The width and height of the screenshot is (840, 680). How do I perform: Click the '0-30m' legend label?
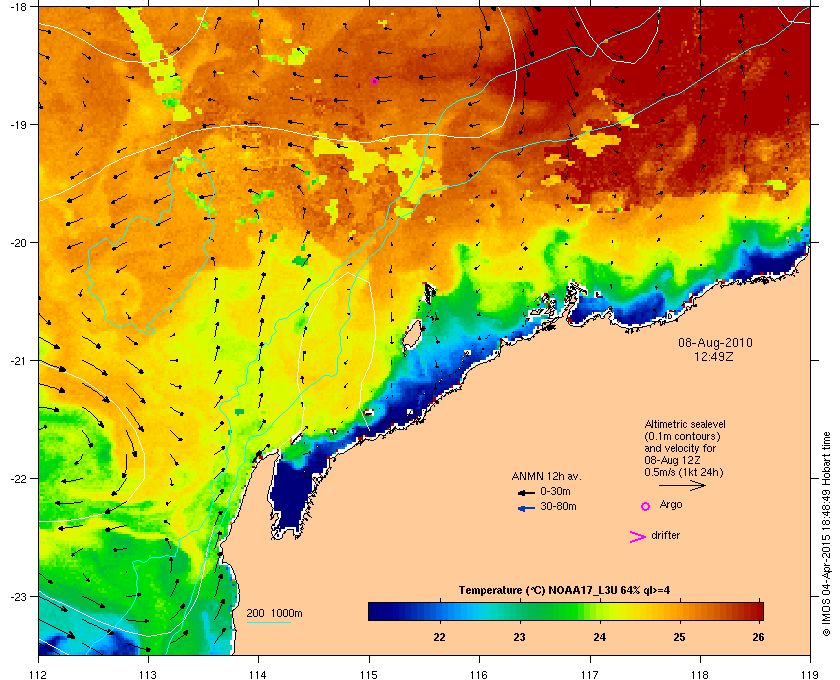pos(555,491)
